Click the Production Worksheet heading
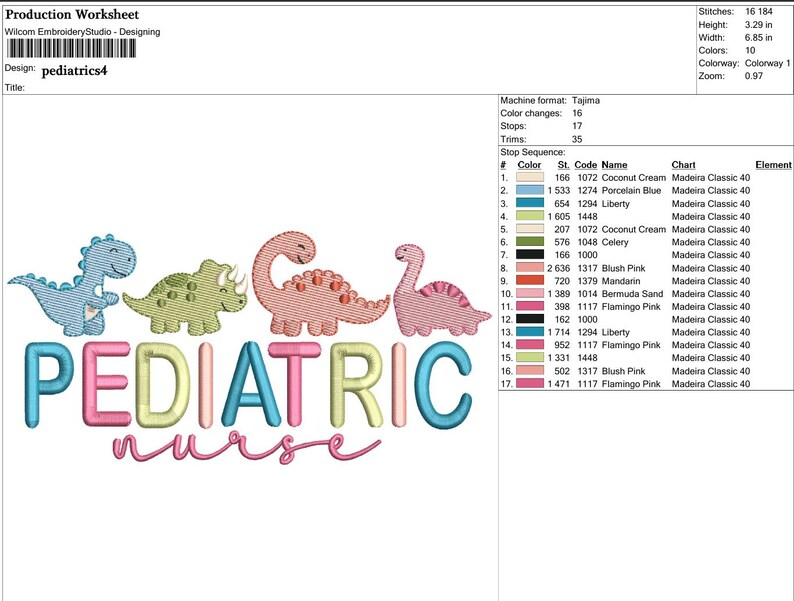Viewport: 794px width, 601px height. pos(72,14)
